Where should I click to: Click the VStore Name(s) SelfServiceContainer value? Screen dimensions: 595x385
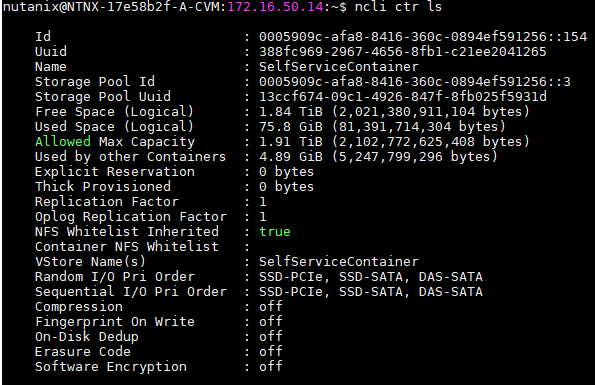point(338,262)
